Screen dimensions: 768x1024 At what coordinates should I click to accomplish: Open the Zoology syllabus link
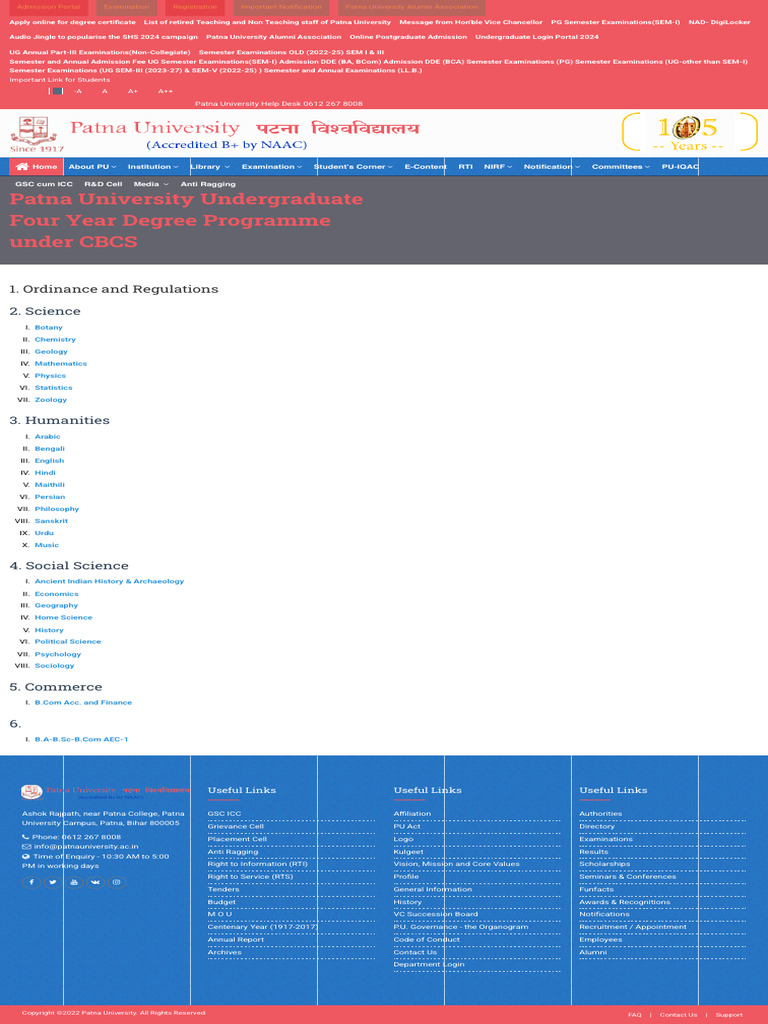pos(51,400)
